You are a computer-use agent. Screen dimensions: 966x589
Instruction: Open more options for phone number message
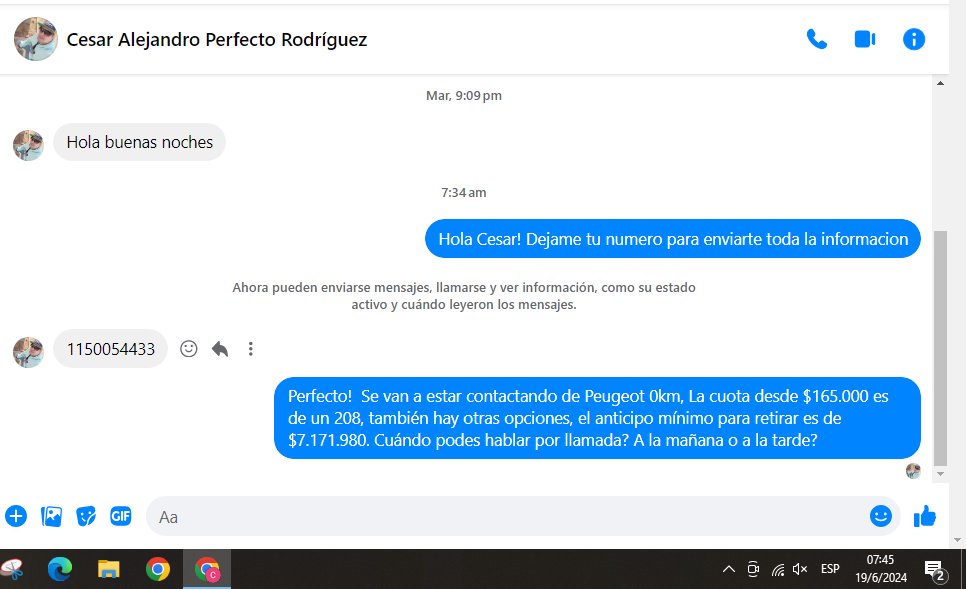(x=251, y=349)
